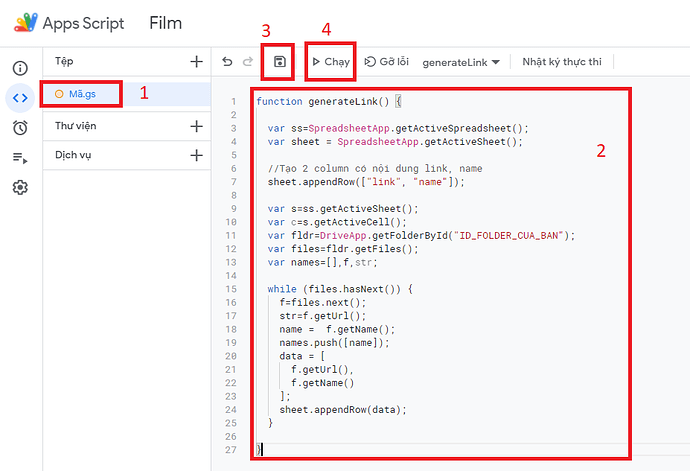Click the Apps Script logo
690x471 pixels.
(x=26, y=23)
